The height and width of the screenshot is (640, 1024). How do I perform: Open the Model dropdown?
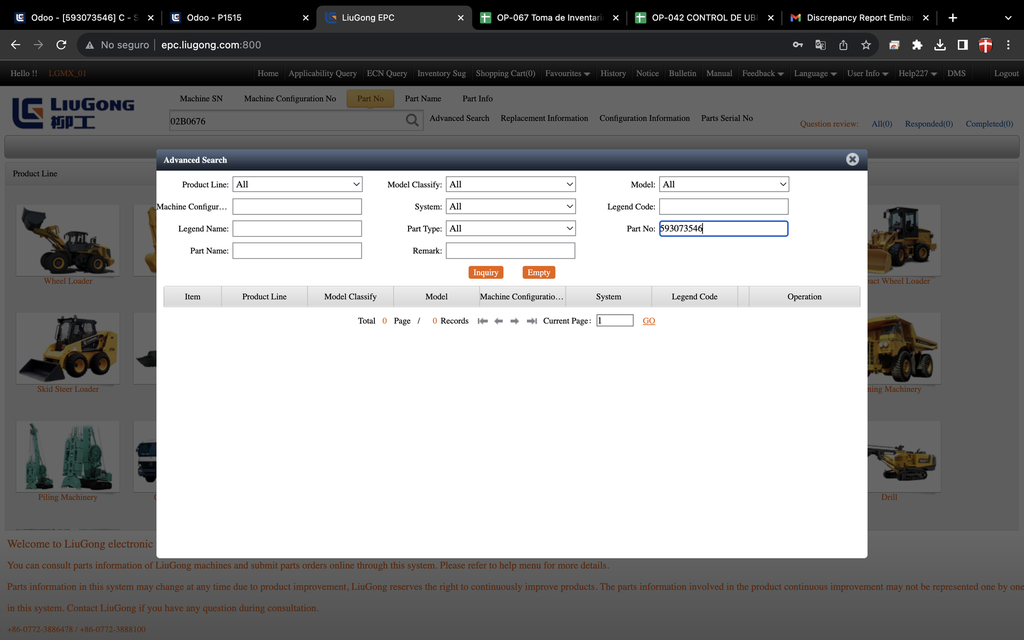click(724, 184)
